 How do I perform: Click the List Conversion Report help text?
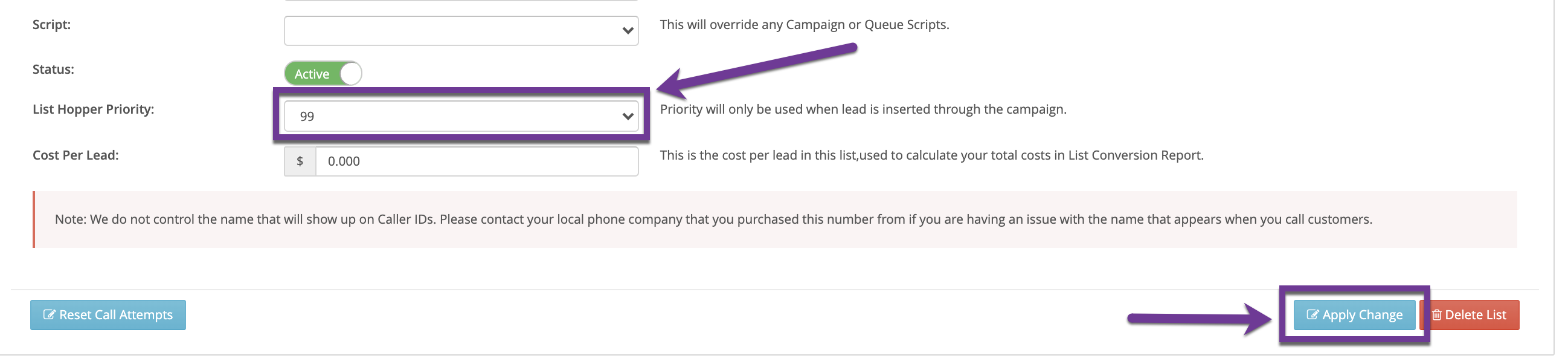[931, 155]
